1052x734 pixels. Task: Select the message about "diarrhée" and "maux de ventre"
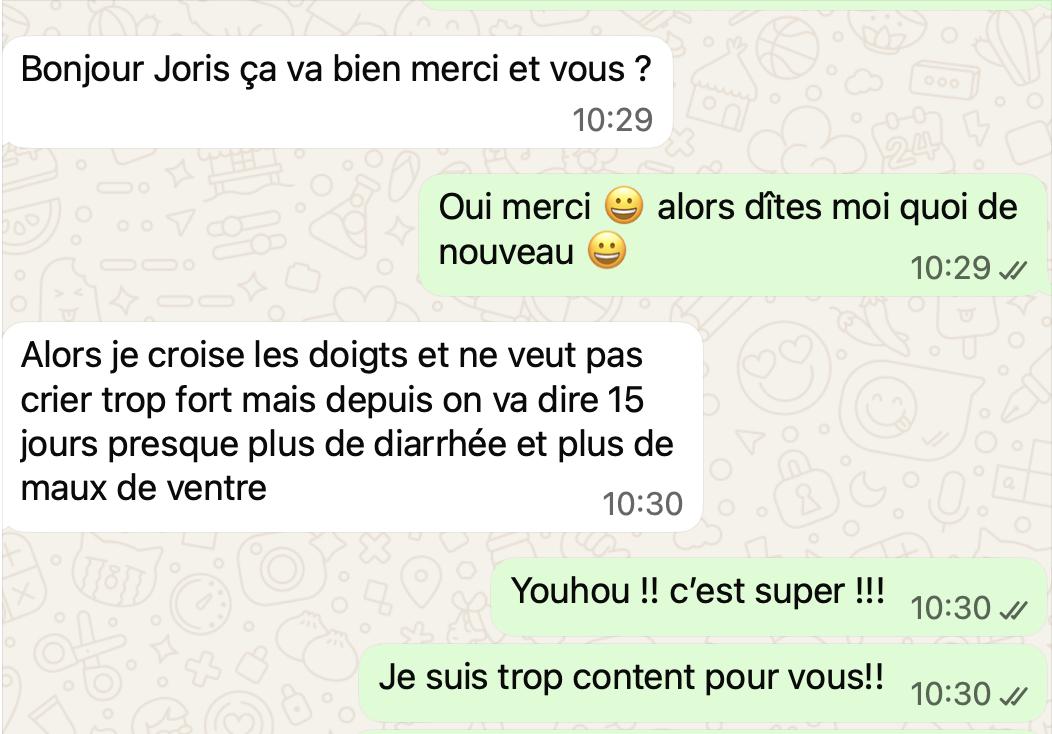352,427
